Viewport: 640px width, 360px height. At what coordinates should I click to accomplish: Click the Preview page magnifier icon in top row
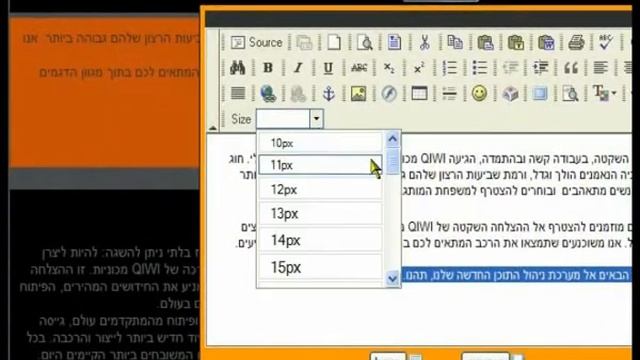(364, 42)
